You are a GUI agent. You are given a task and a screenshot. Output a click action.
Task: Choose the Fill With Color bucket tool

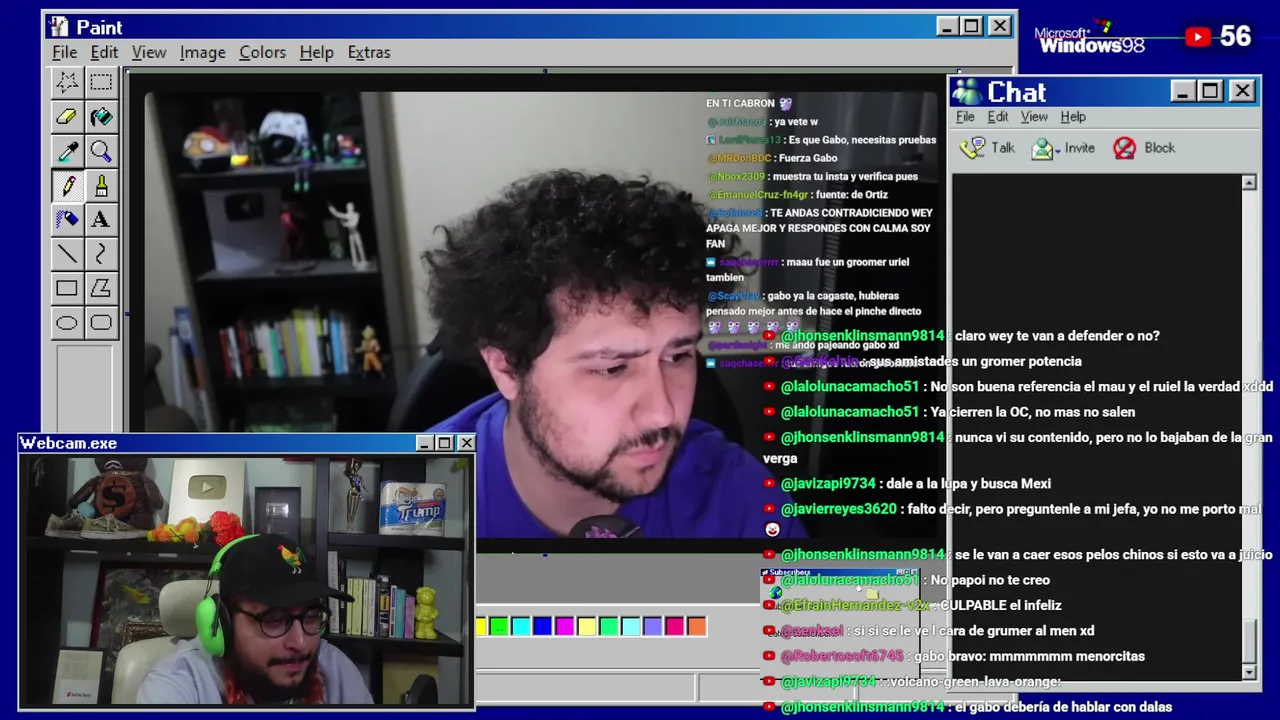tap(101, 117)
